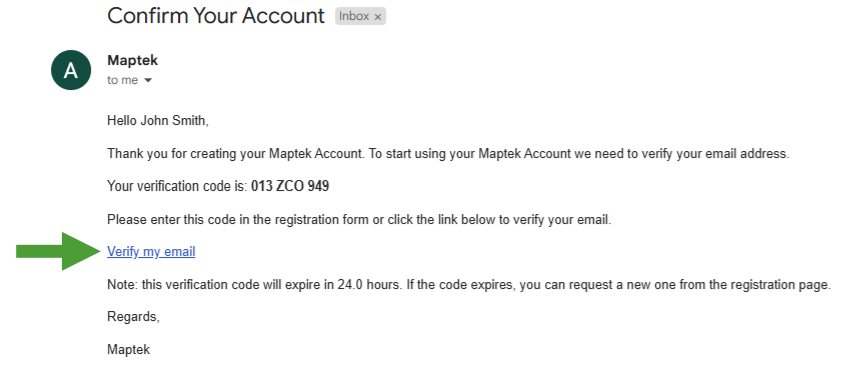The height and width of the screenshot is (375, 847).
Task: Click the Maptek signature at the bottom
Action: tap(129, 350)
